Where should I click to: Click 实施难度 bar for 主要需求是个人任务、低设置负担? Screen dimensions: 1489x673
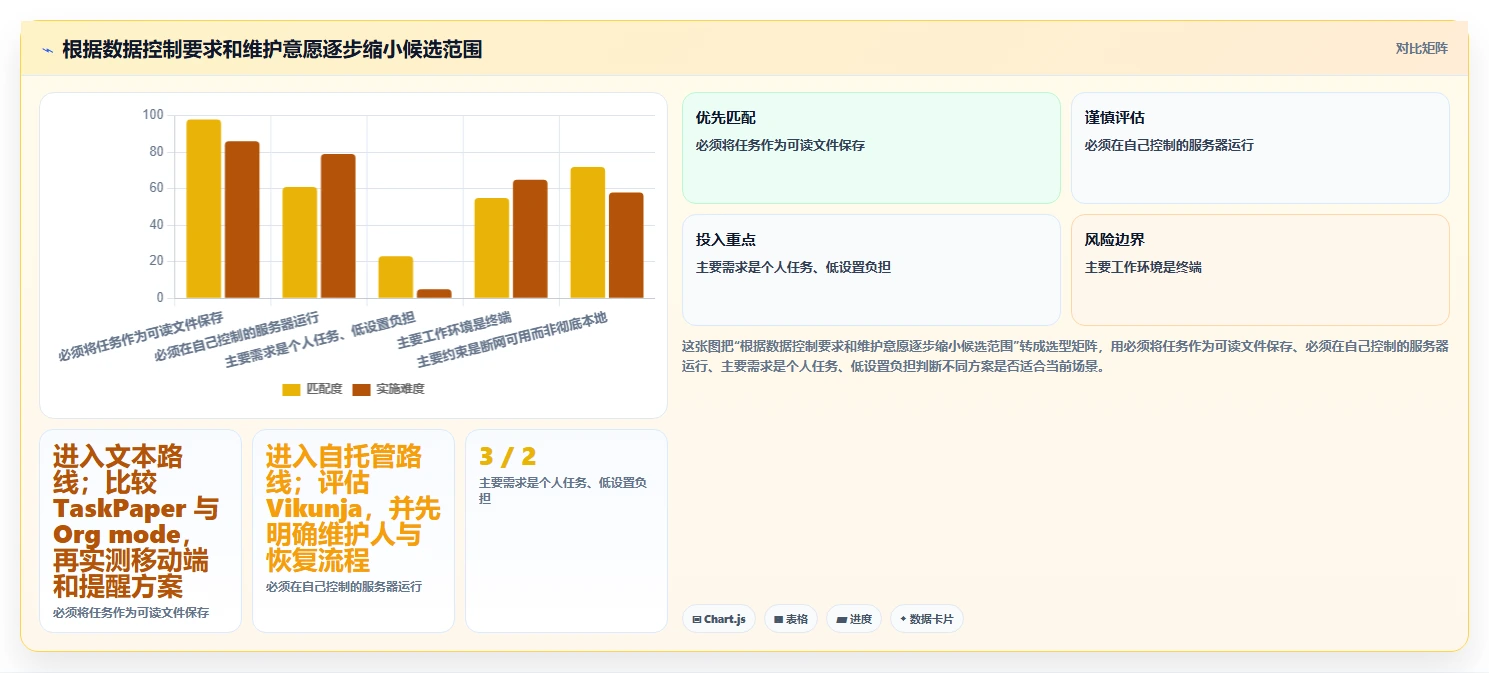coord(434,294)
